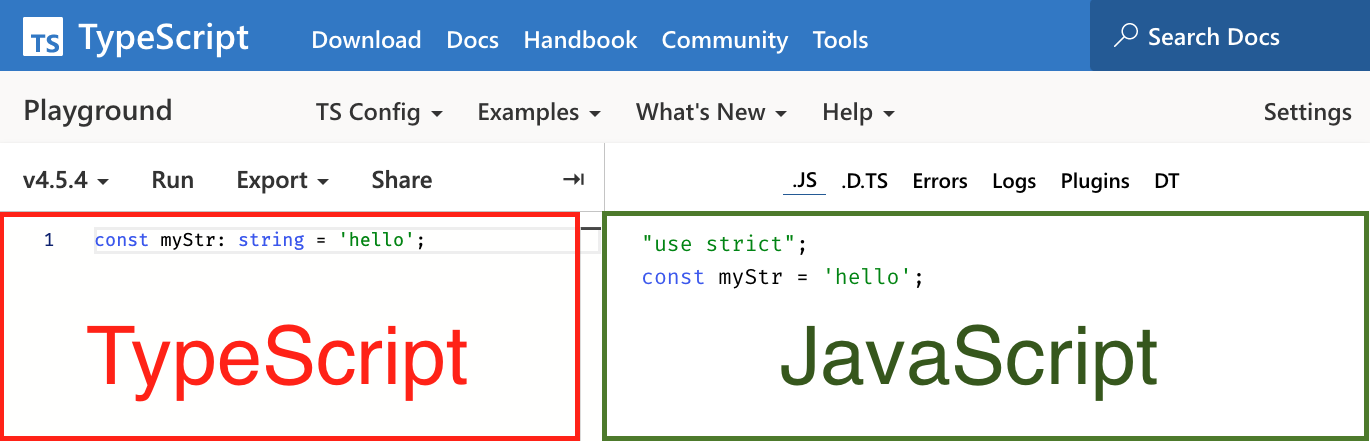Open the TS Config dropdown
This screenshot has height=441, width=1370.
point(379,112)
